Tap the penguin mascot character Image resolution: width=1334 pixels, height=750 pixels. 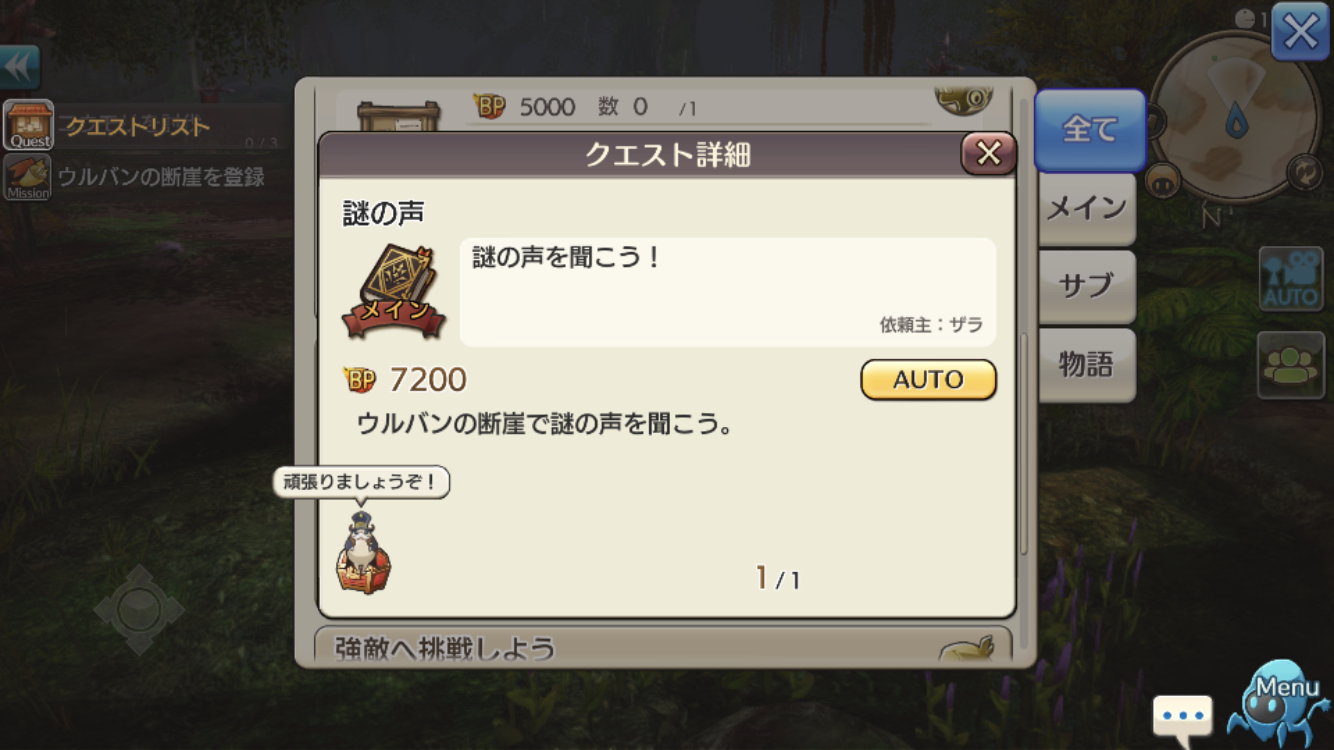click(363, 553)
